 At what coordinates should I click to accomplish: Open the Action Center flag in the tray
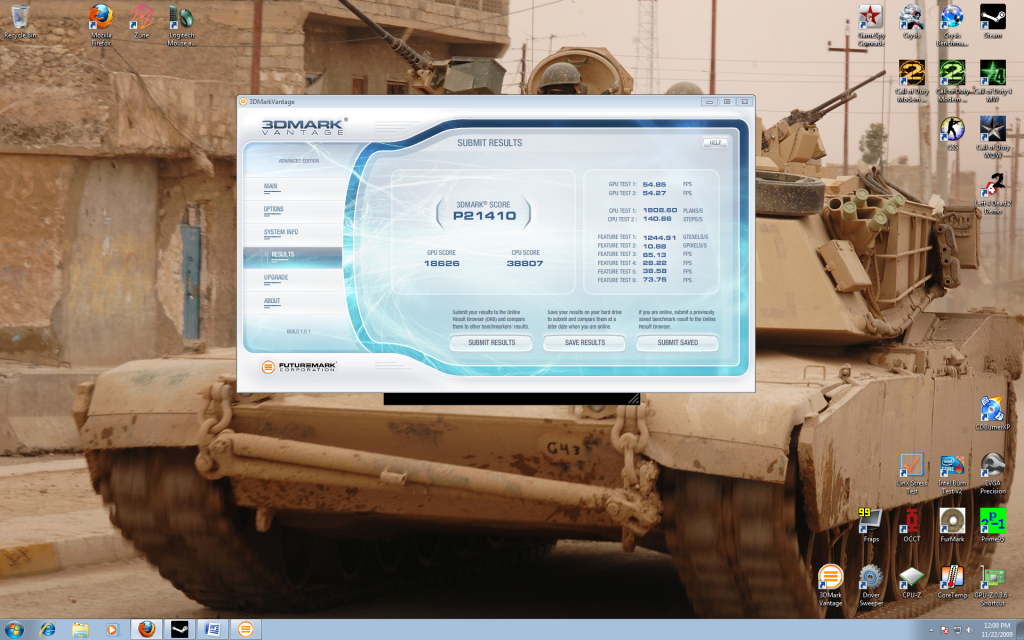tap(945, 630)
